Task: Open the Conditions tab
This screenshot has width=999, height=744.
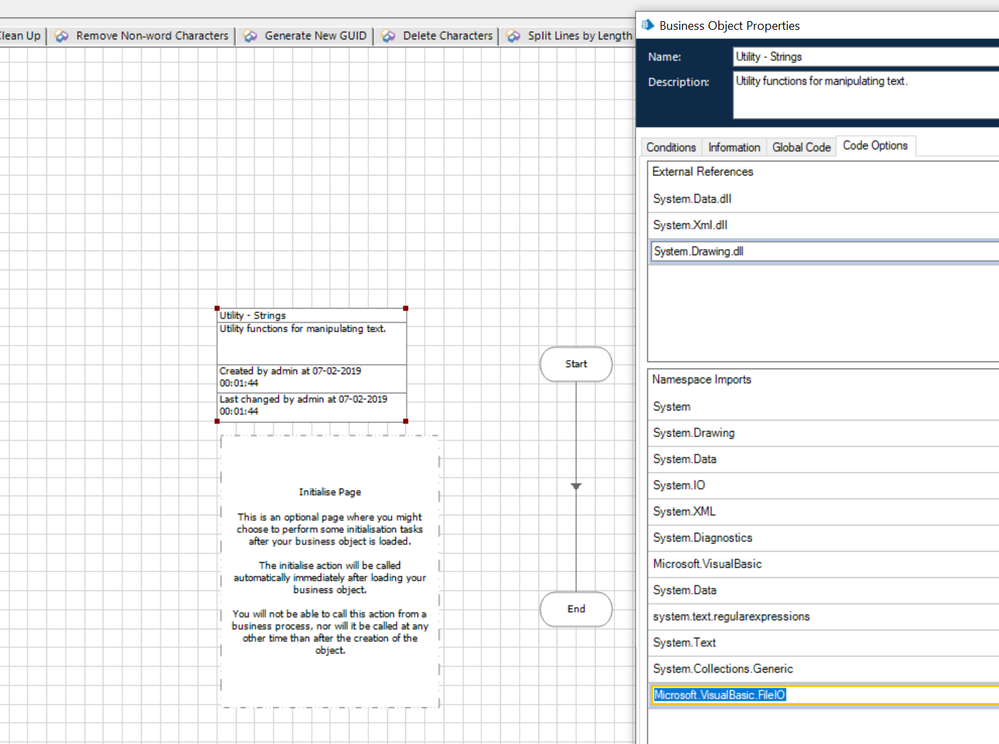Action: (x=671, y=147)
